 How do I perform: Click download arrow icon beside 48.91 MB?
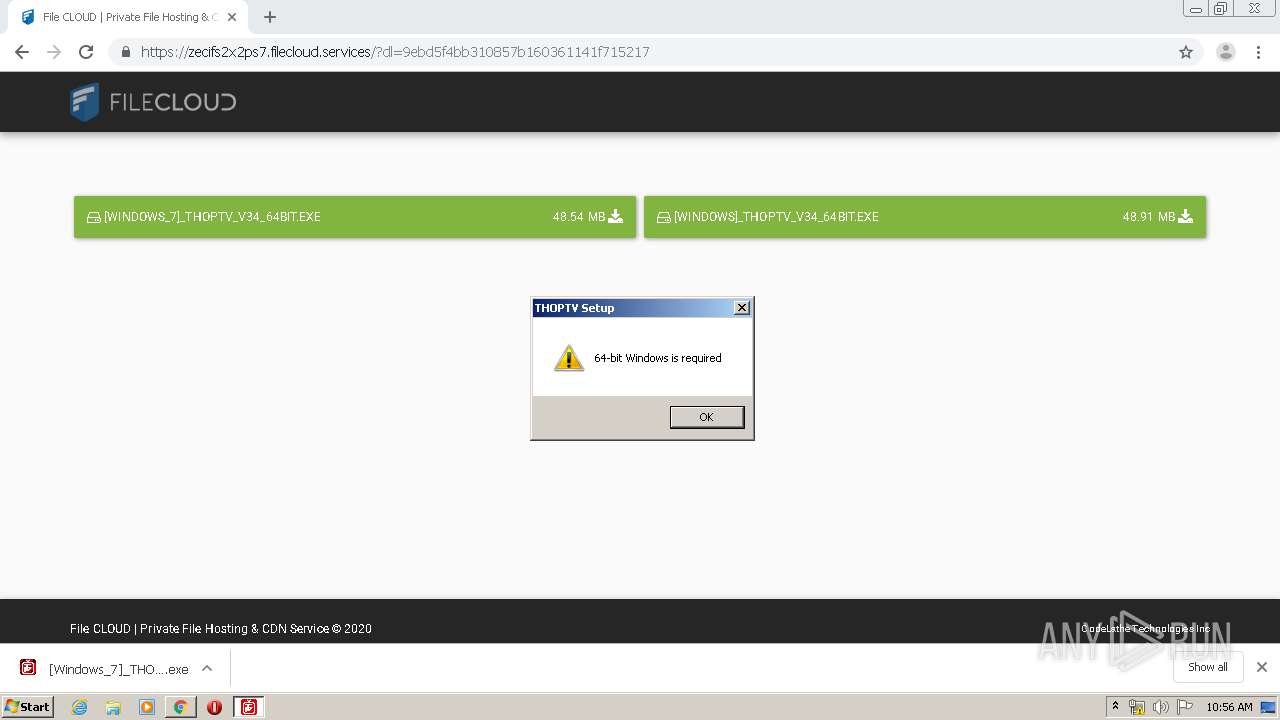[1186, 216]
